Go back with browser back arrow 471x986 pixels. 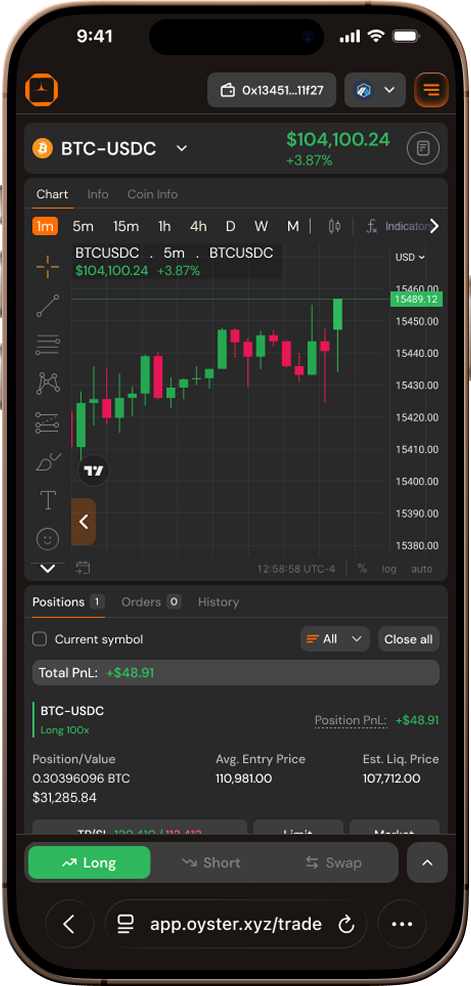69,924
